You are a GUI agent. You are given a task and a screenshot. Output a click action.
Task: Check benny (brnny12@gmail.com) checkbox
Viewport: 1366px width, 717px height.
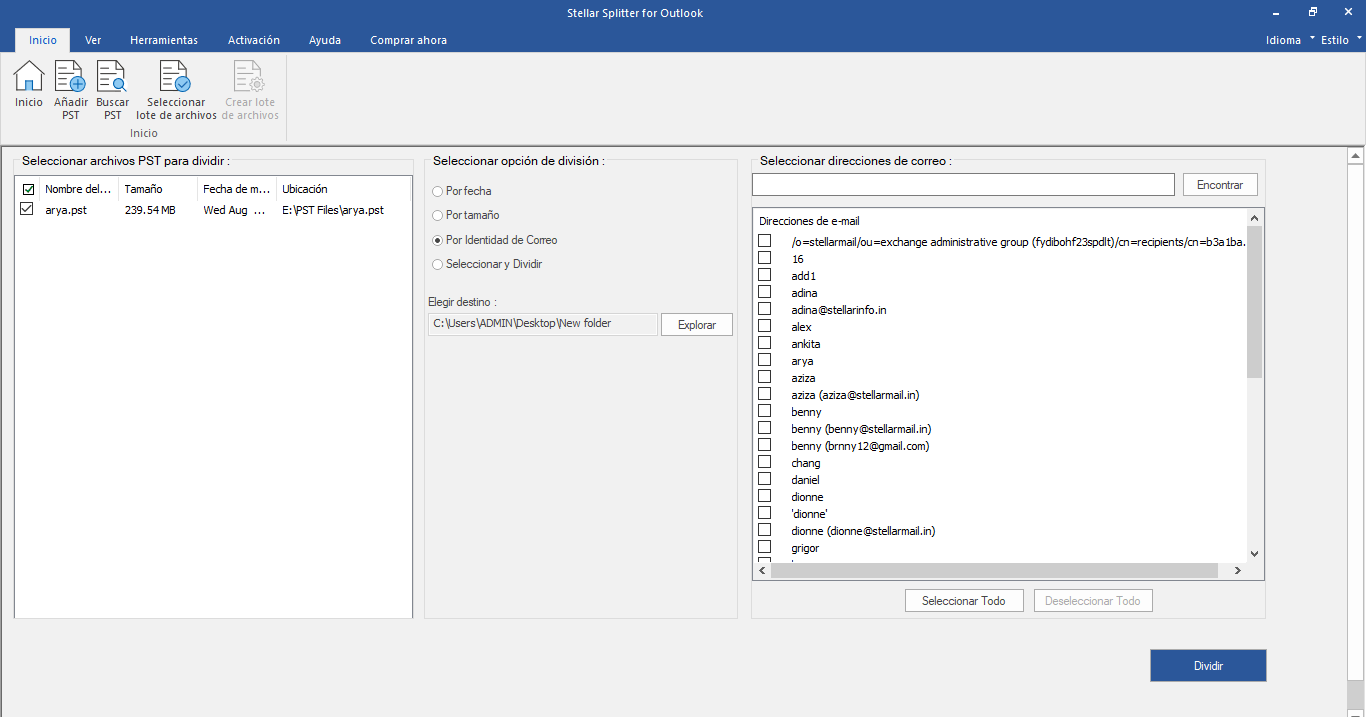(765, 445)
